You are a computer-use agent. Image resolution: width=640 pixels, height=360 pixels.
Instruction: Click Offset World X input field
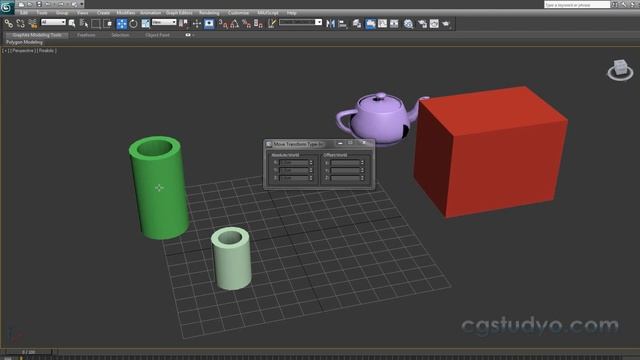click(345, 162)
